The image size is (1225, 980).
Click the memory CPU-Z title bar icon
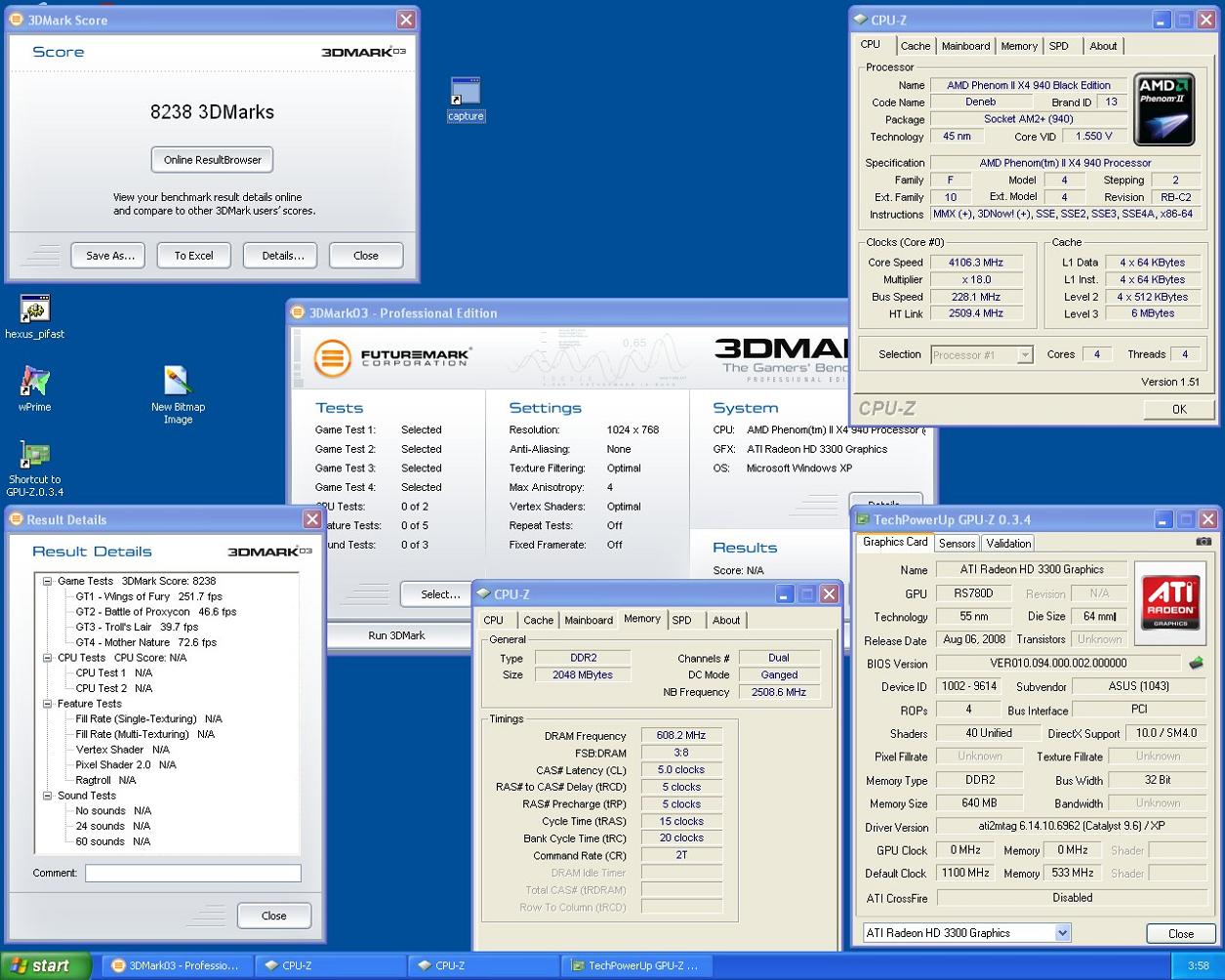[483, 593]
